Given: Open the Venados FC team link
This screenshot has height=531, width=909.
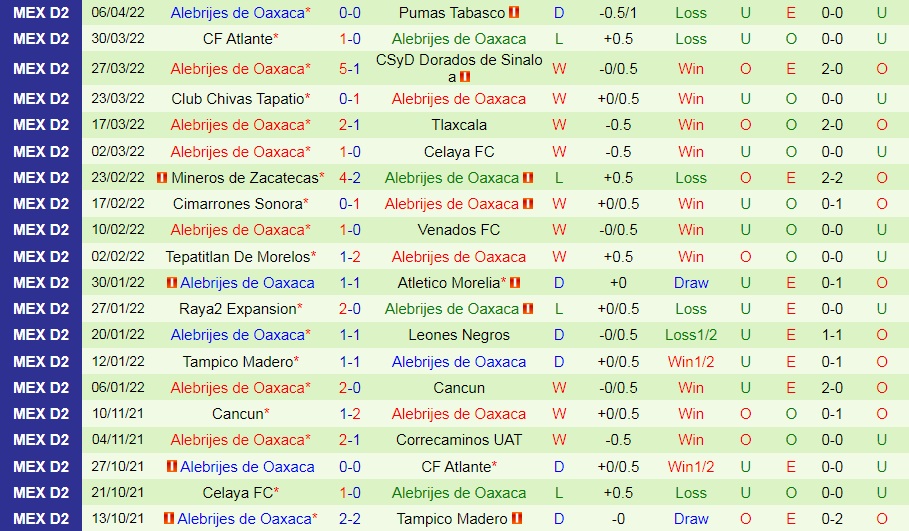Looking at the screenshot, I should click(x=459, y=230).
